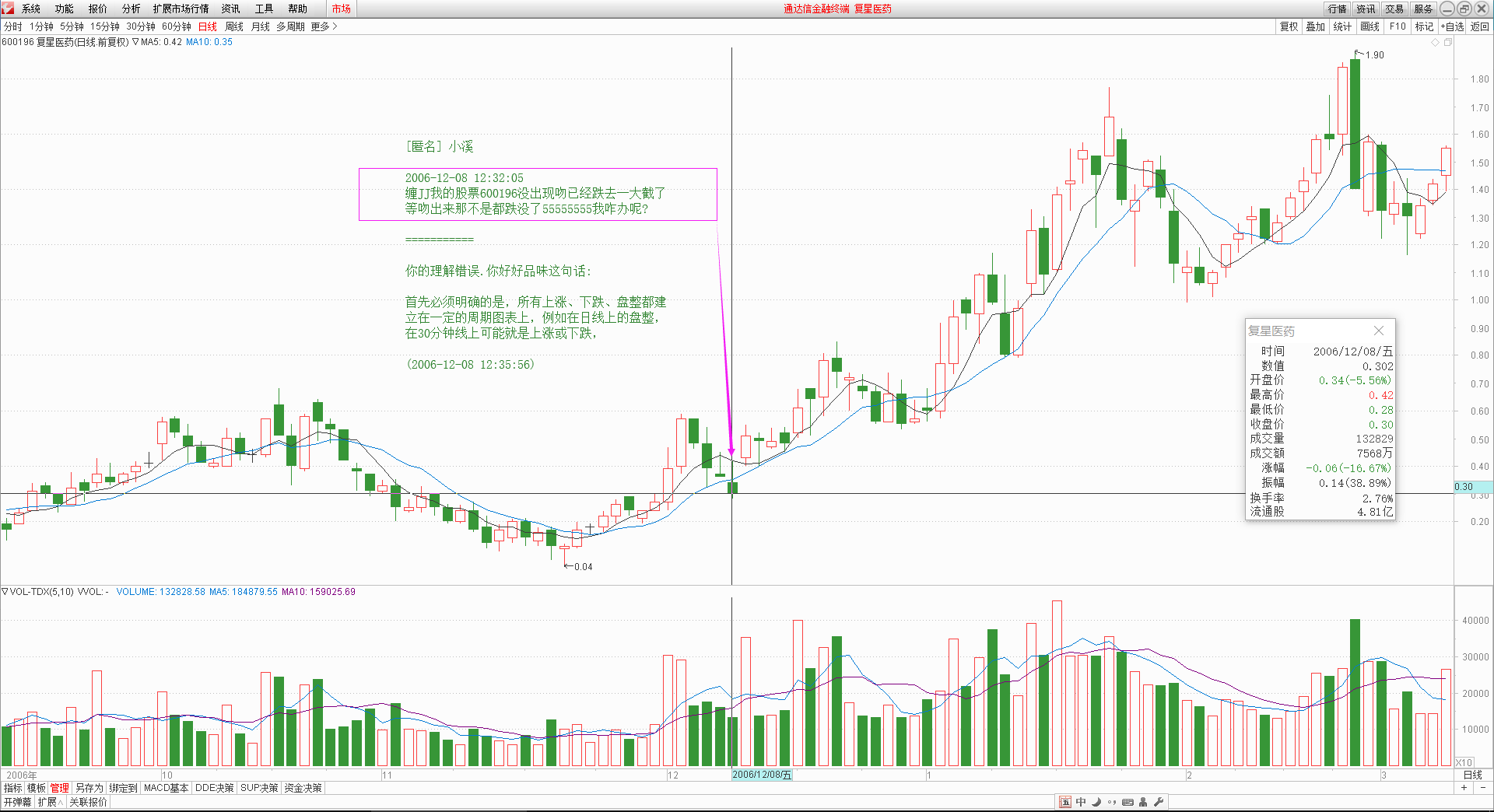The height and width of the screenshot is (812, 1494).
Task: Open the IME soft keyboard icon
Action: point(1128,802)
